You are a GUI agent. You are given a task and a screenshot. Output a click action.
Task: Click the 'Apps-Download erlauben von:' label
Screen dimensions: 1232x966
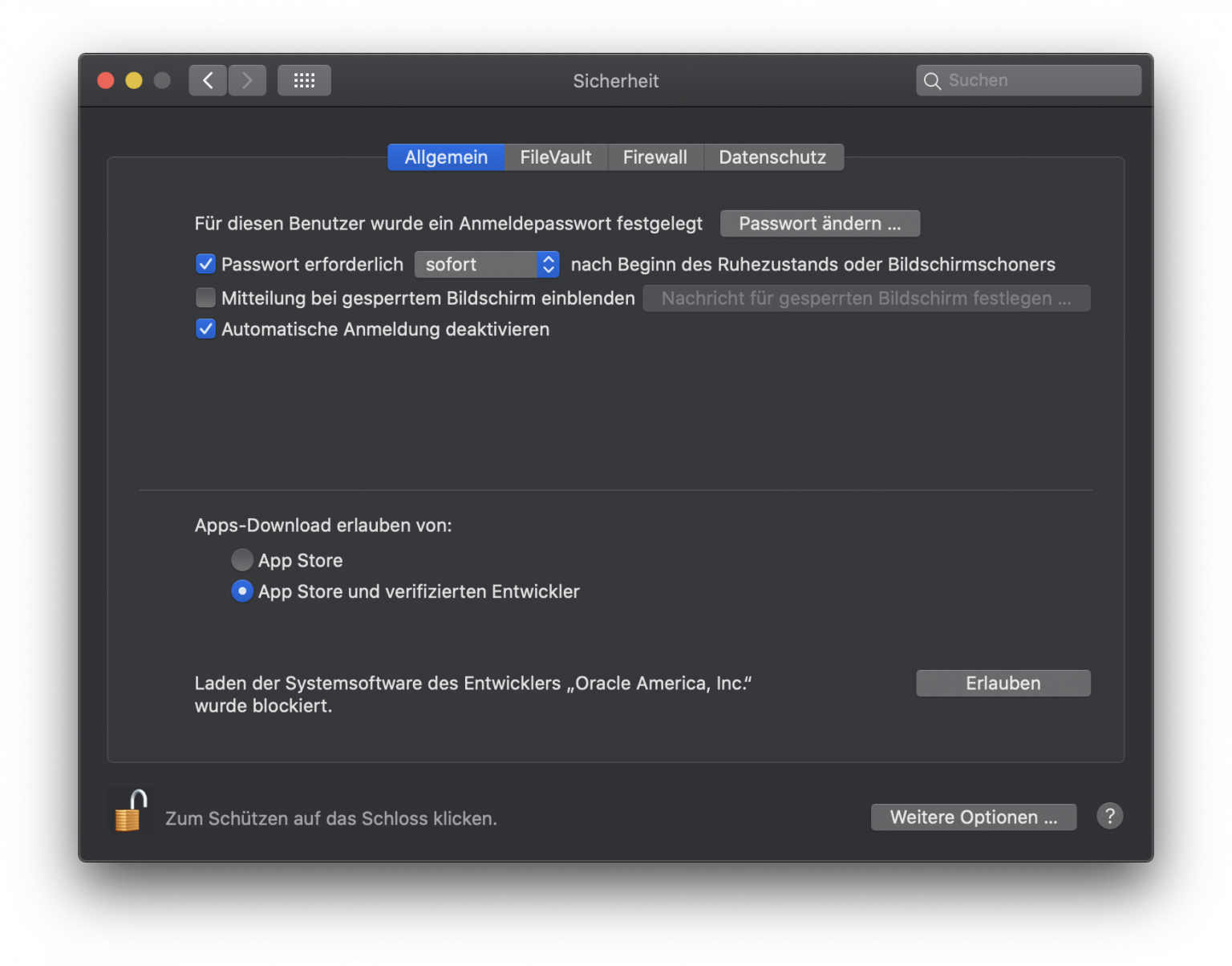point(323,526)
